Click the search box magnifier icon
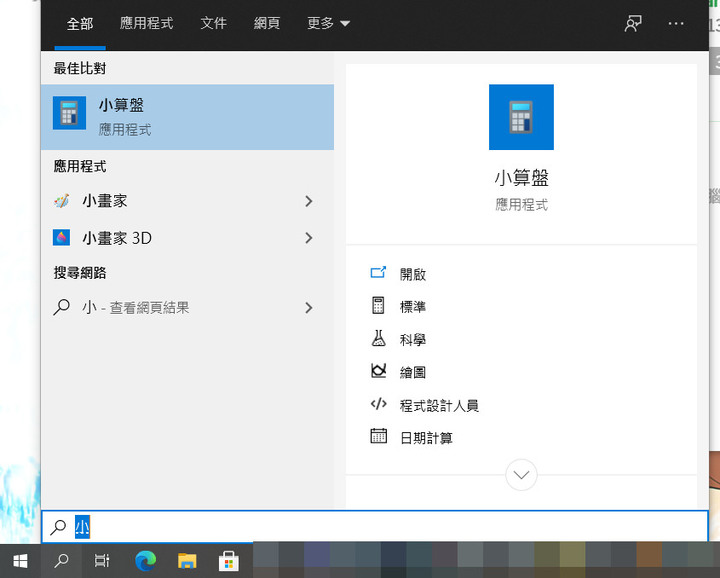The height and width of the screenshot is (578, 720). [58, 527]
